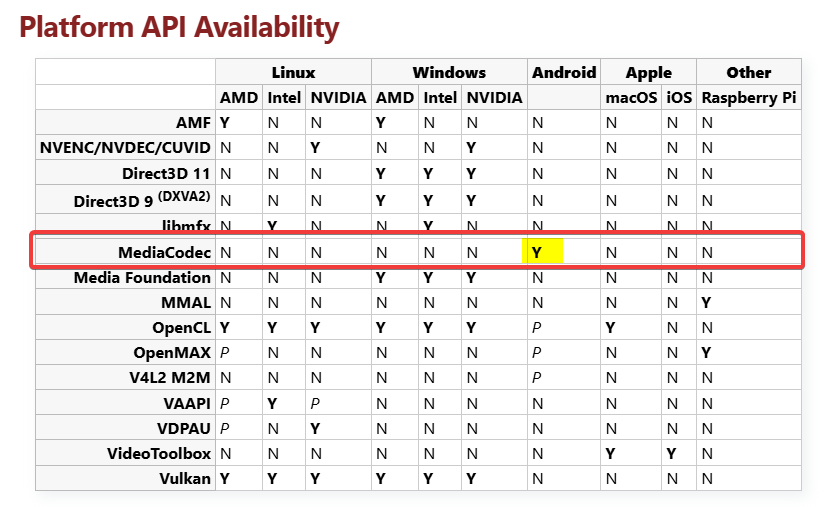Click the Y in NVENC/NVDEC/CUVID Linux NVIDIA cell
Screen dimensions: 827x507
315,147
